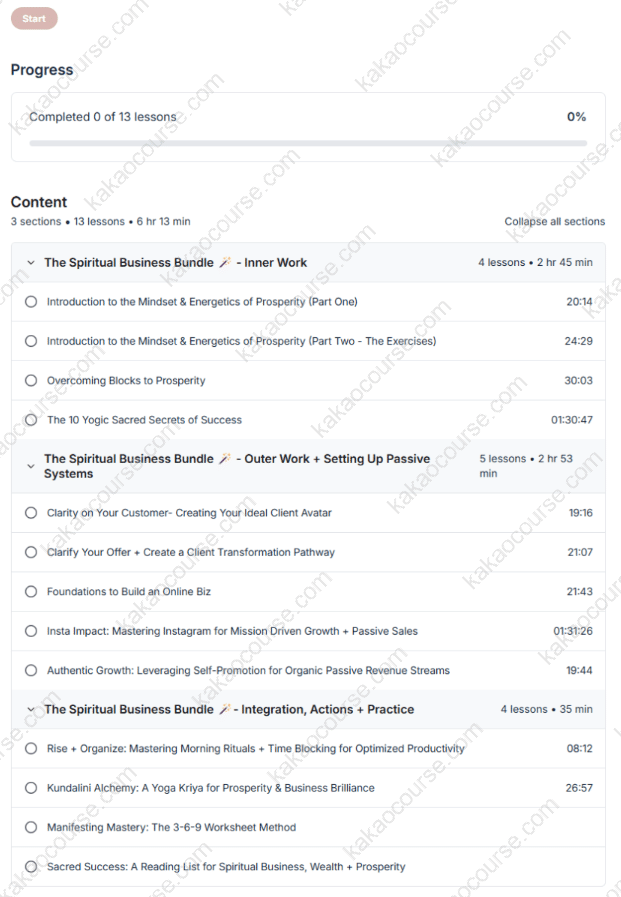The height and width of the screenshot is (897, 621).
Task: Toggle completion circle for Clarify Your Offer
Action: tap(31, 552)
